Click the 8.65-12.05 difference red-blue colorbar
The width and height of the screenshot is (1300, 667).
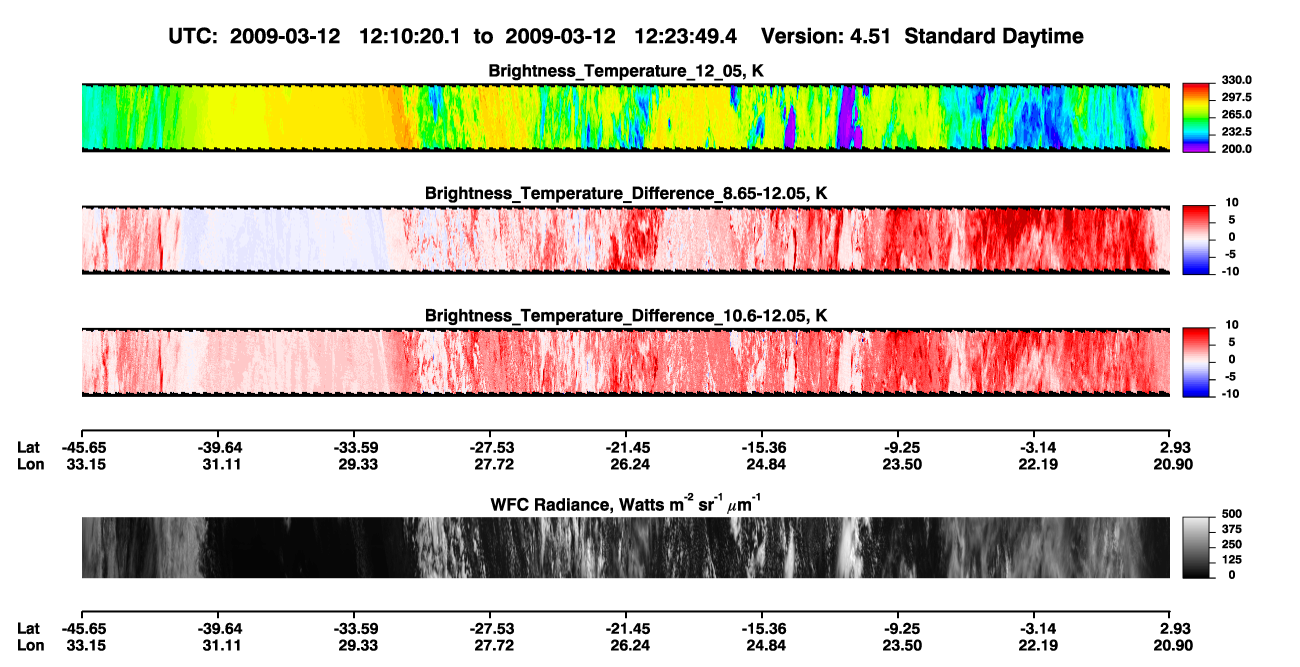1196,240
